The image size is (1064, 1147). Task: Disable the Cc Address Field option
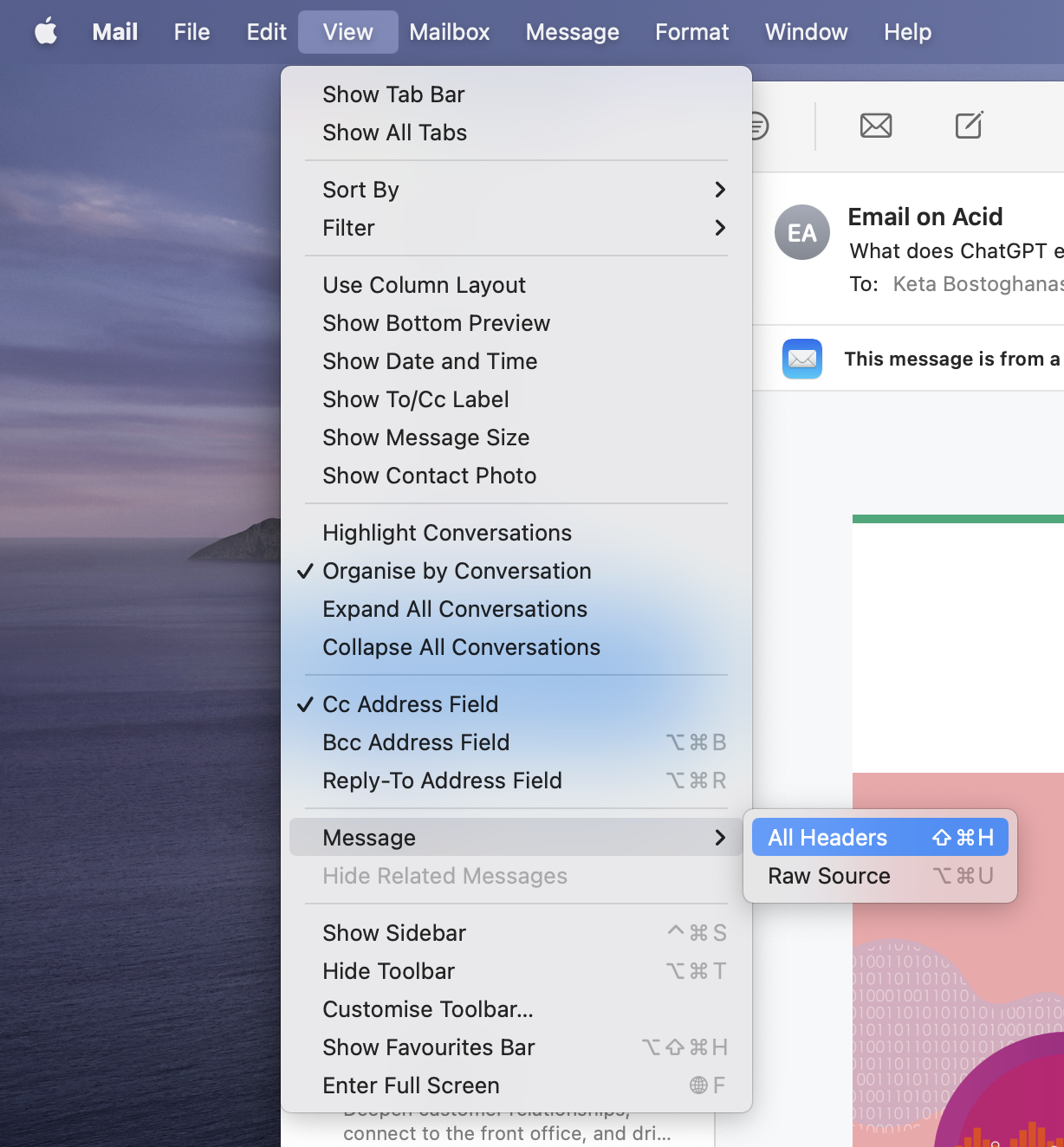[410, 704]
